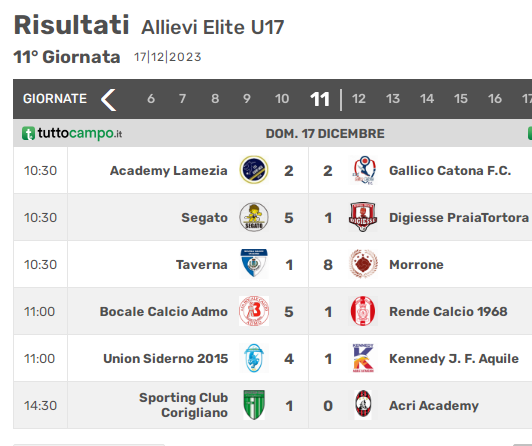Select the Taverna team crest

254,264
